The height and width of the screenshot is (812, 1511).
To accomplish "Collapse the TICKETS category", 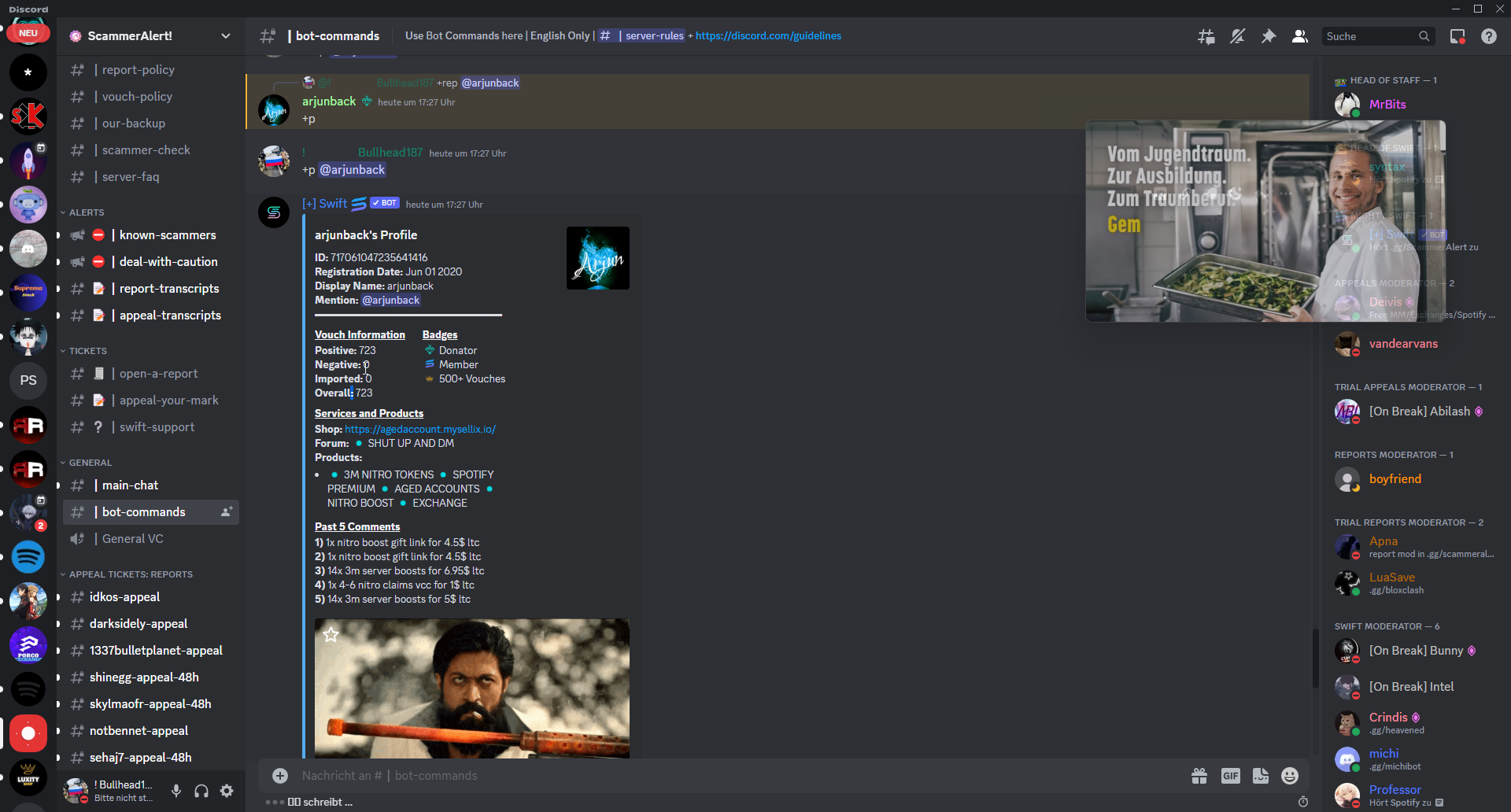I will (87, 351).
